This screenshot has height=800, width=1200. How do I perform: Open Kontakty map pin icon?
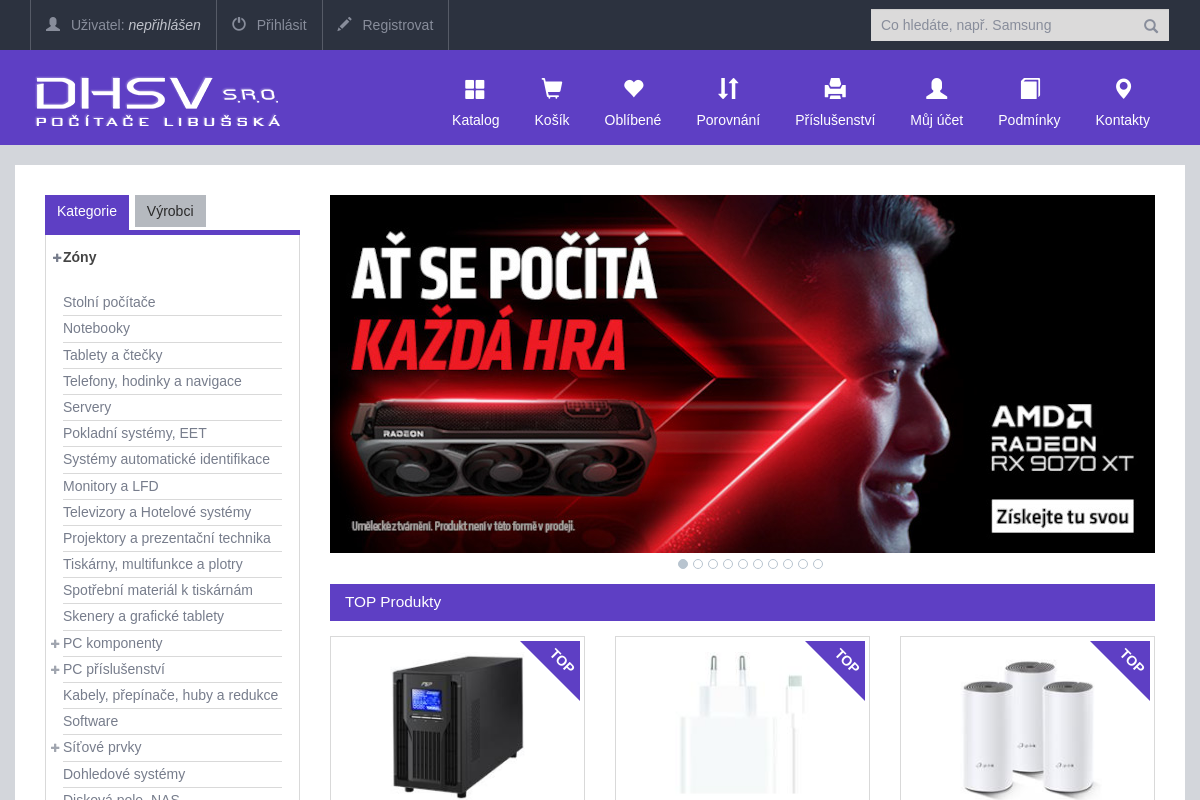click(1123, 89)
